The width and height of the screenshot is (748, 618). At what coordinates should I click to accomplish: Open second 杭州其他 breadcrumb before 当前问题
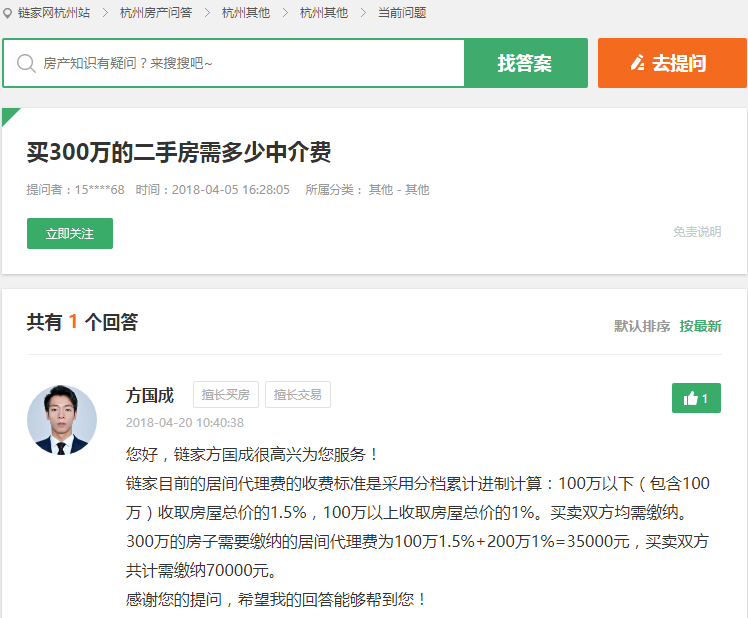pos(324,13)
